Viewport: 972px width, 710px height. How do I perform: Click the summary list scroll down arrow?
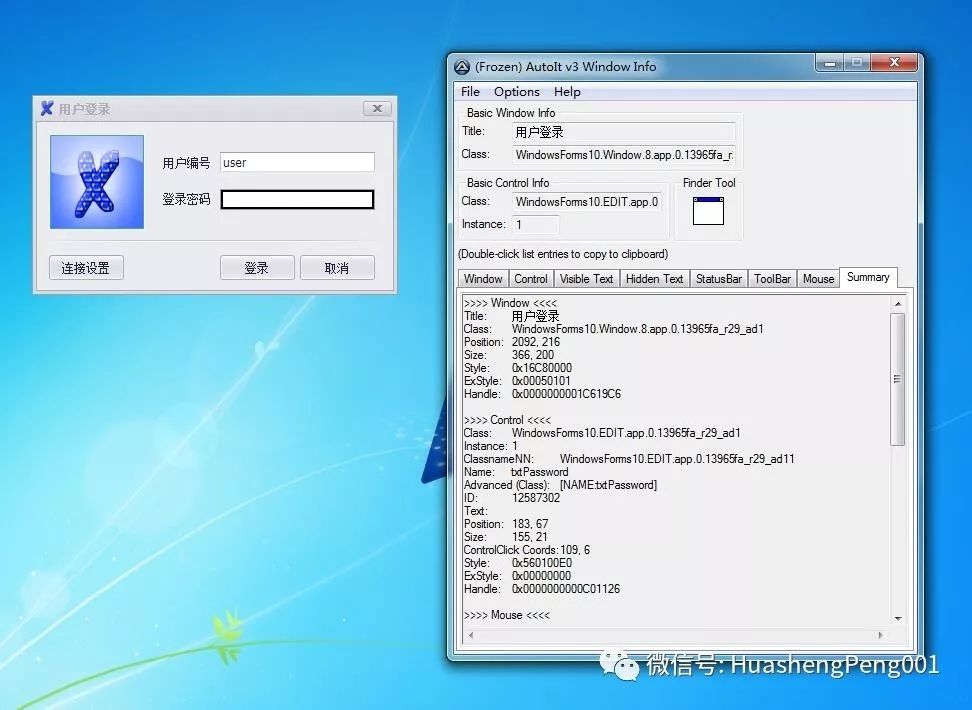[897, 619]
